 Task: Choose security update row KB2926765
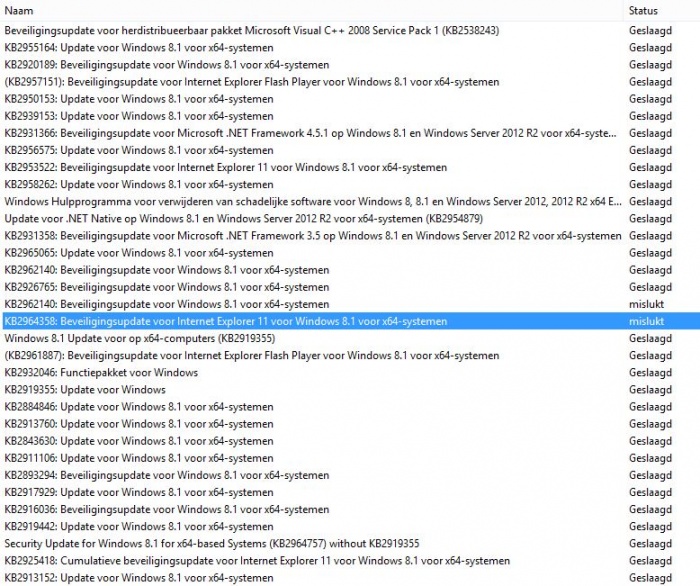coord(350,287)
